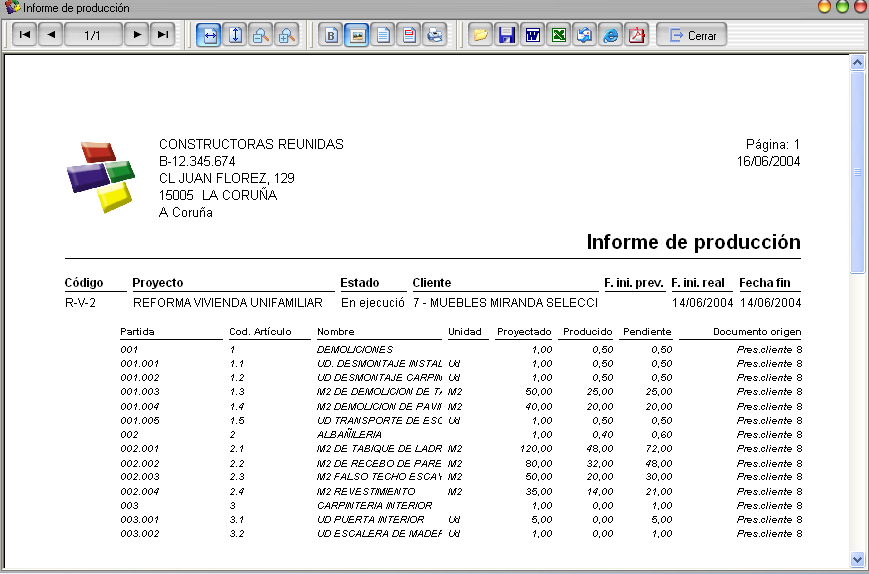Viewport: 869px width, 574px height.
Task: Export the report to Word
Action: click(533, 35)
